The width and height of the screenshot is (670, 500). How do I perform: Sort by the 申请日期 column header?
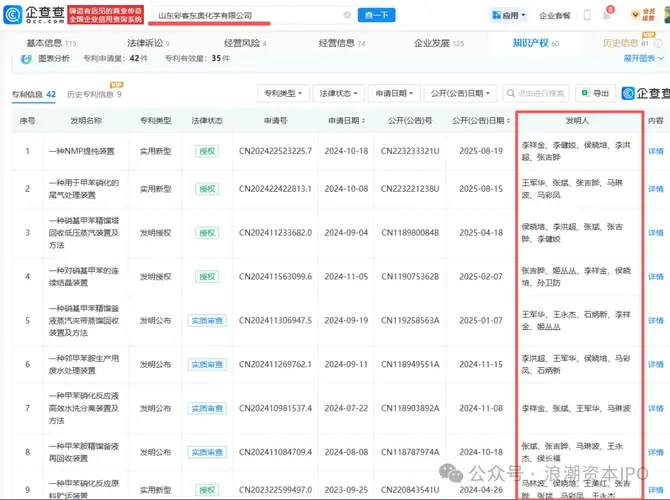pyautogui.click(x=347, y=121)
